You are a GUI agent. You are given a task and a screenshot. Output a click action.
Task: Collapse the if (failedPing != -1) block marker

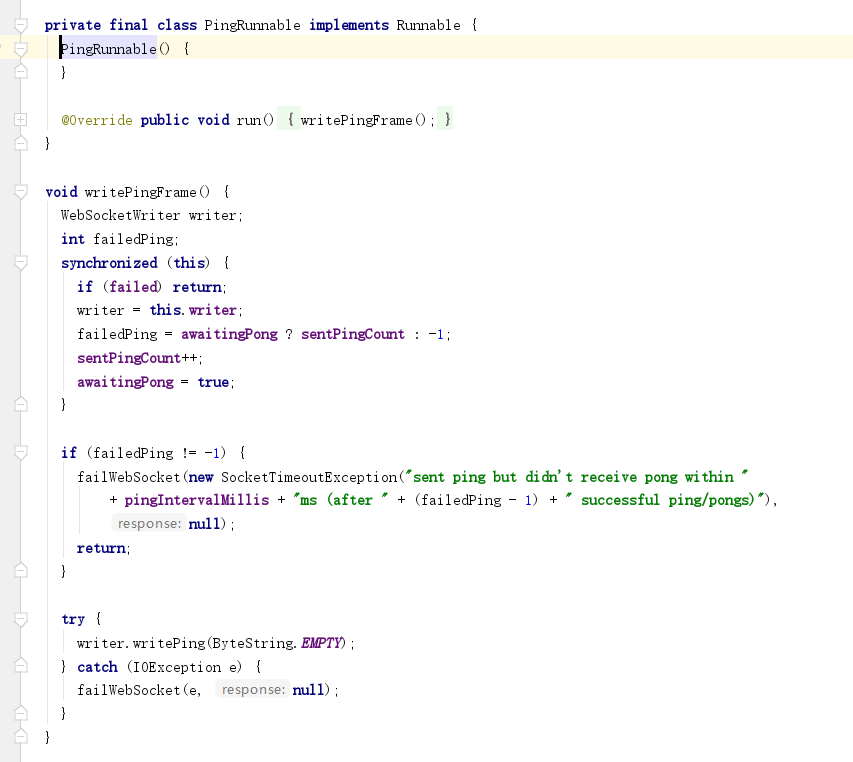click(20, 452)
